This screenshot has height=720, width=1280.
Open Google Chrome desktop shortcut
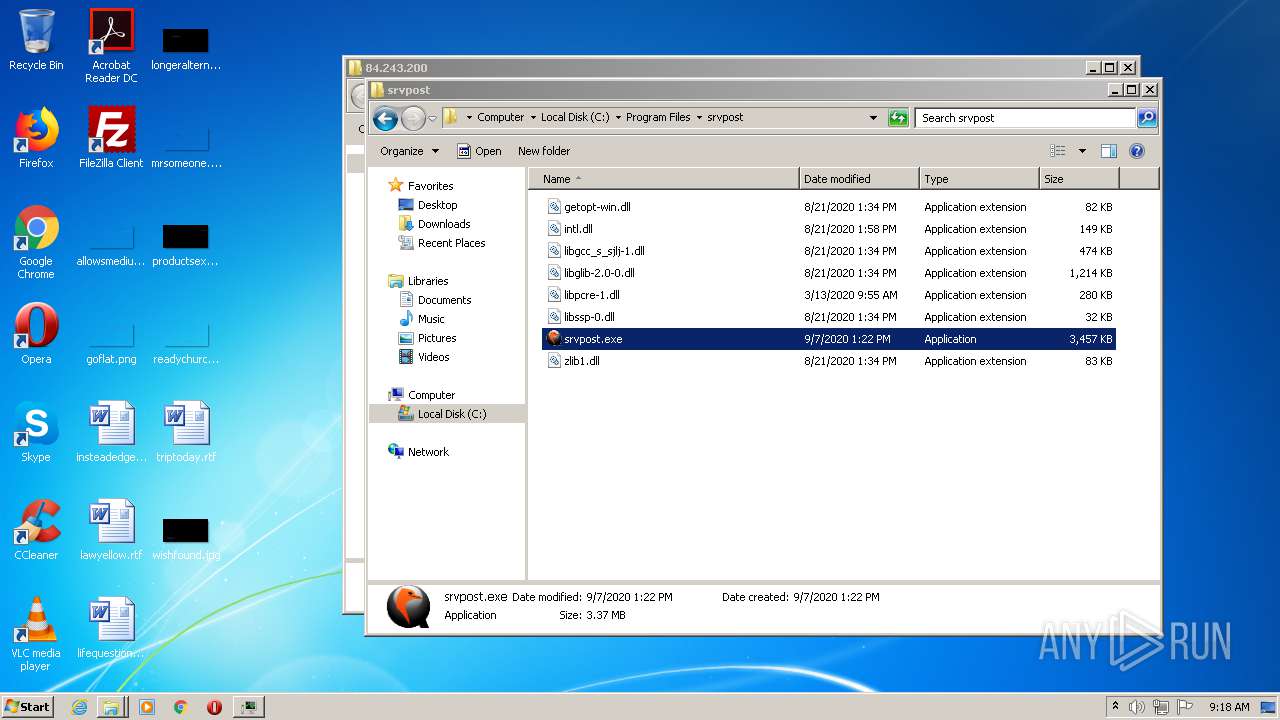[x=36, y=242]
